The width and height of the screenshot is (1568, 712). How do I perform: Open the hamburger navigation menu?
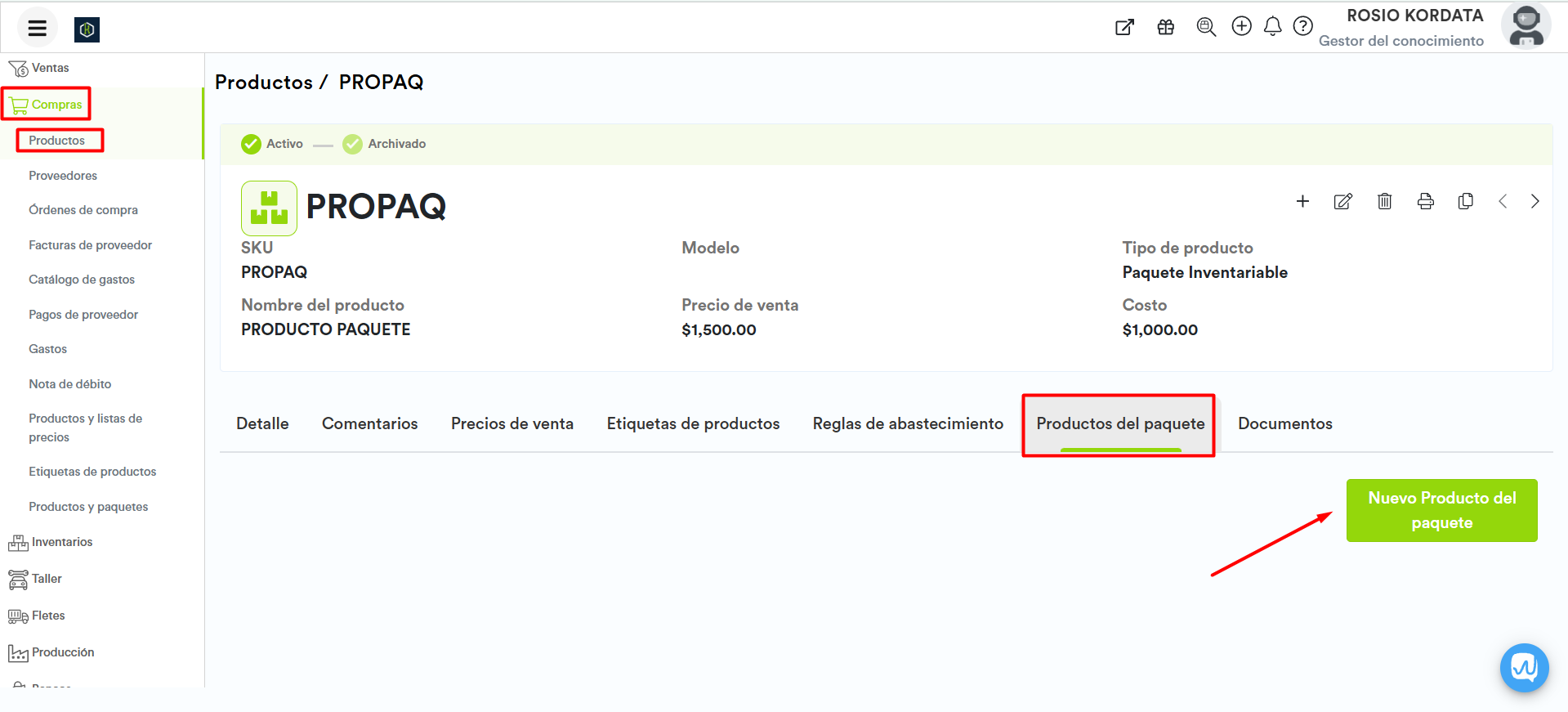click(x=37, y=29)
